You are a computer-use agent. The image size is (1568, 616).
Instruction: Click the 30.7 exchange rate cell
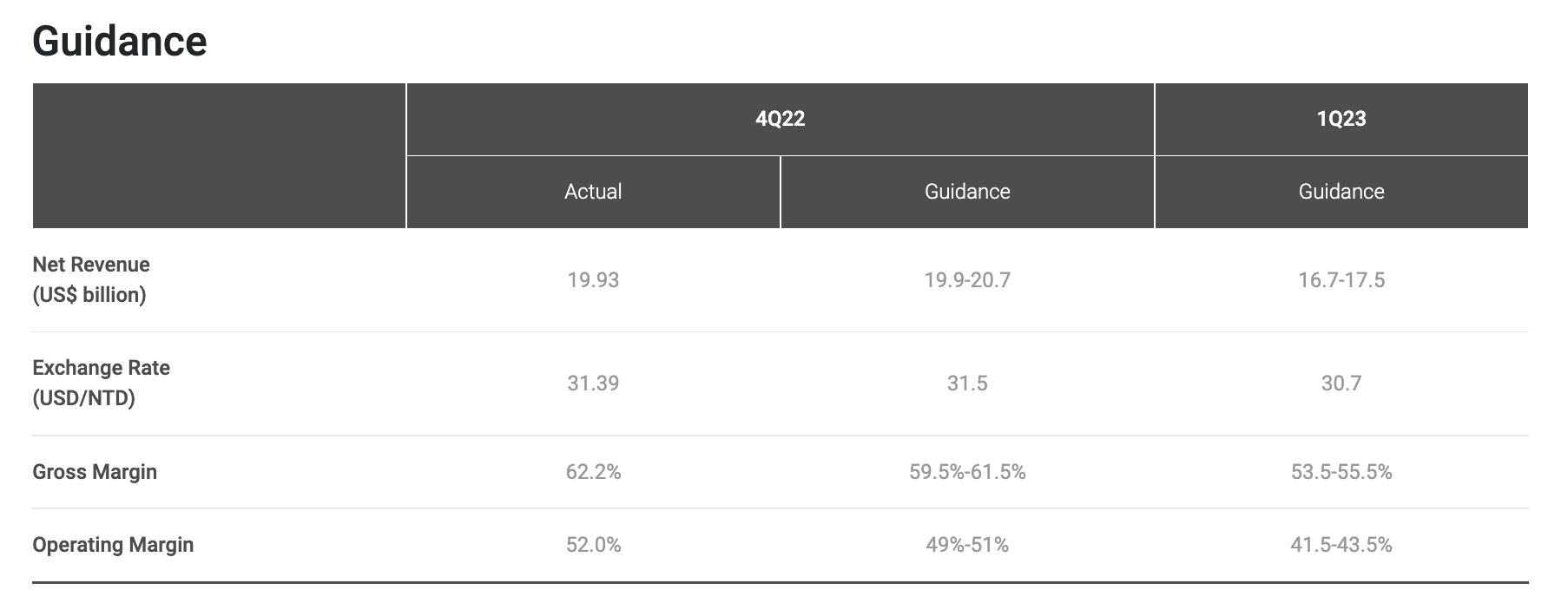(1341, 383)
